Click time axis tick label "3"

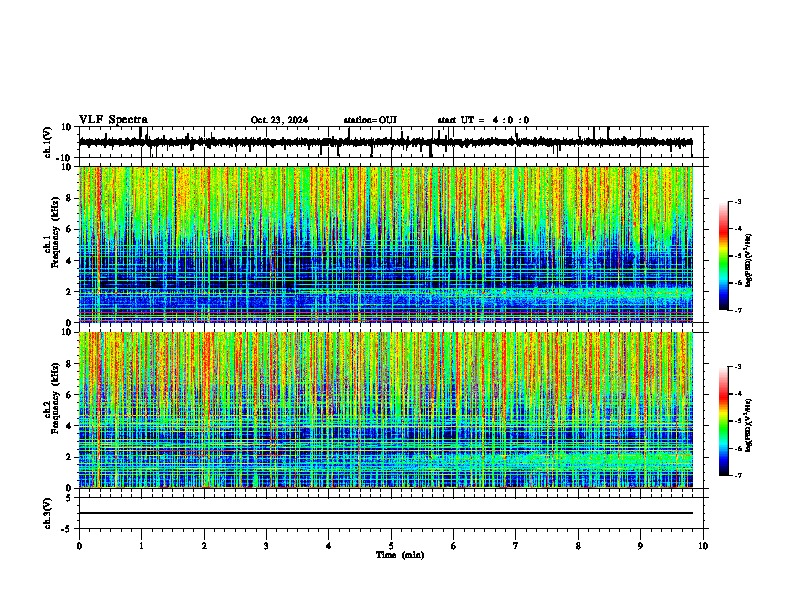(x=266, y=546)
